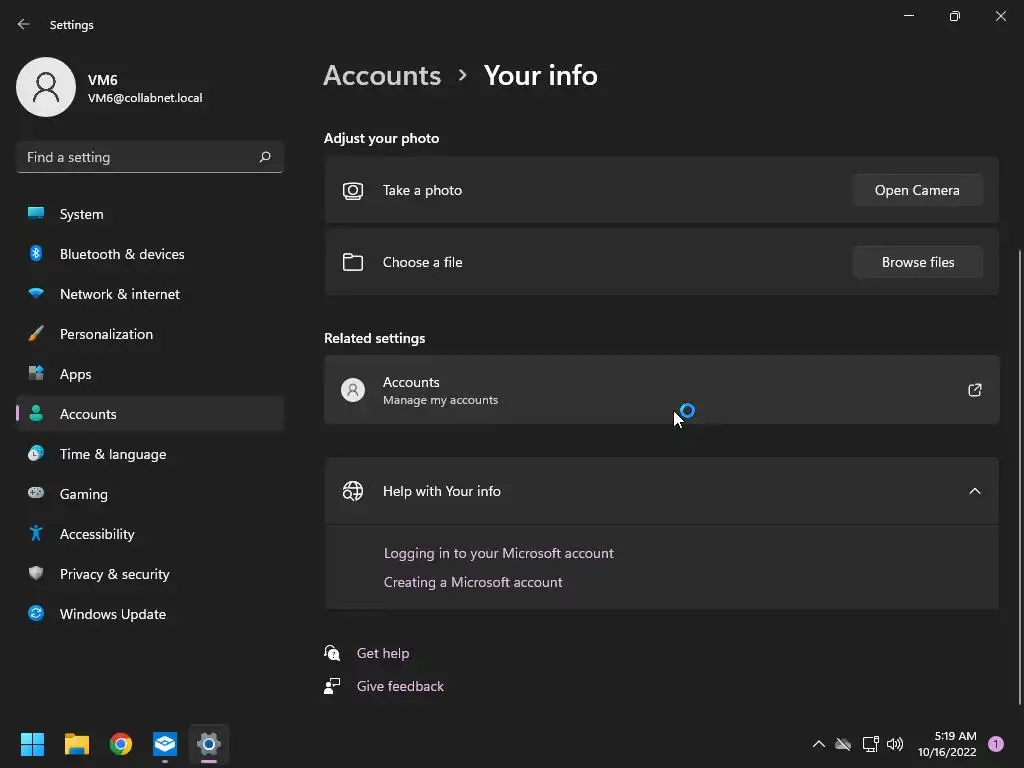The height and width of the screenshot is (768, 1024).
Task: Click the Windows Start button
Action: click(33, 744)
